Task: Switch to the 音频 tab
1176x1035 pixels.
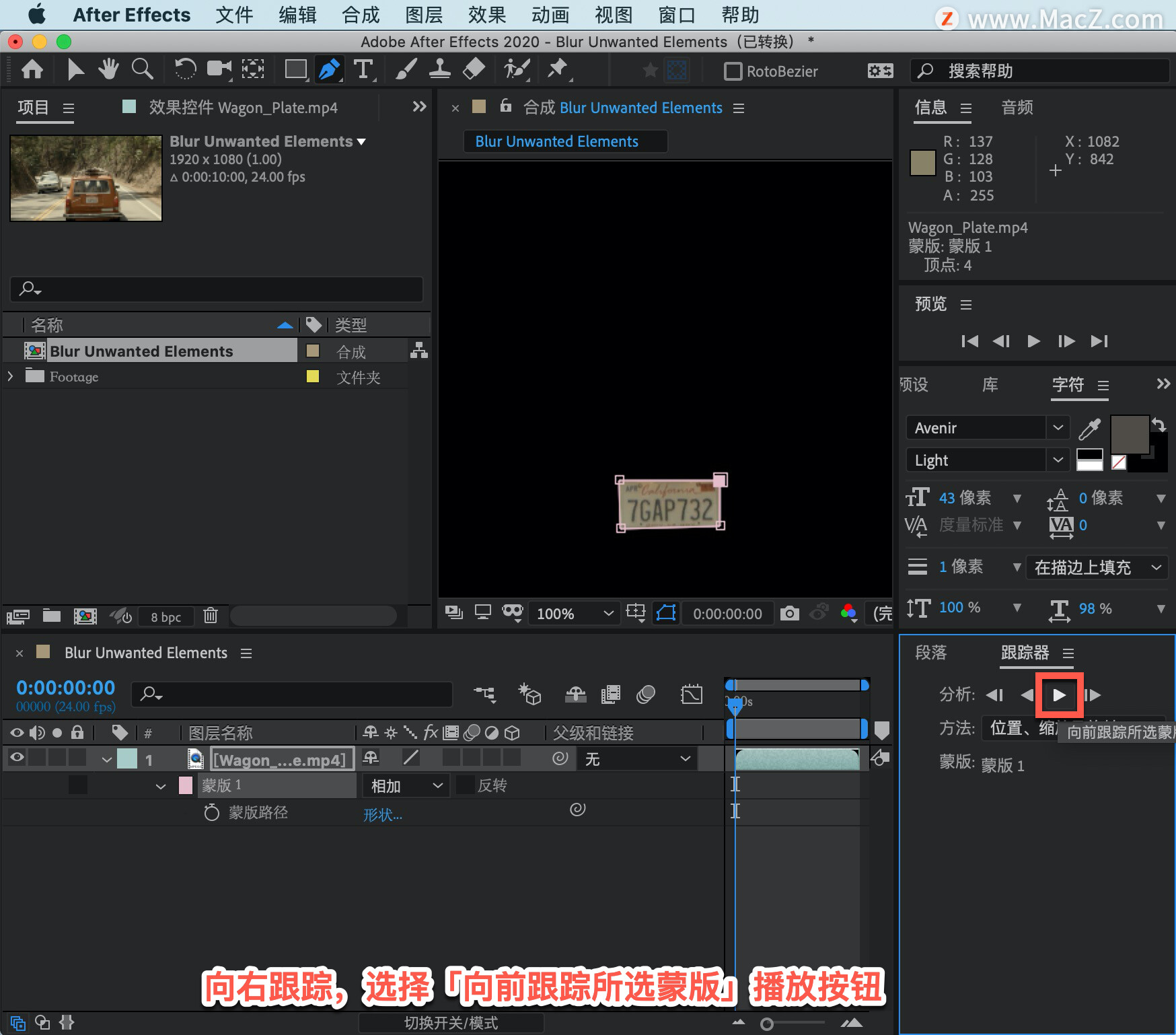Action: pyautogui.click(x=1017, y=107)
